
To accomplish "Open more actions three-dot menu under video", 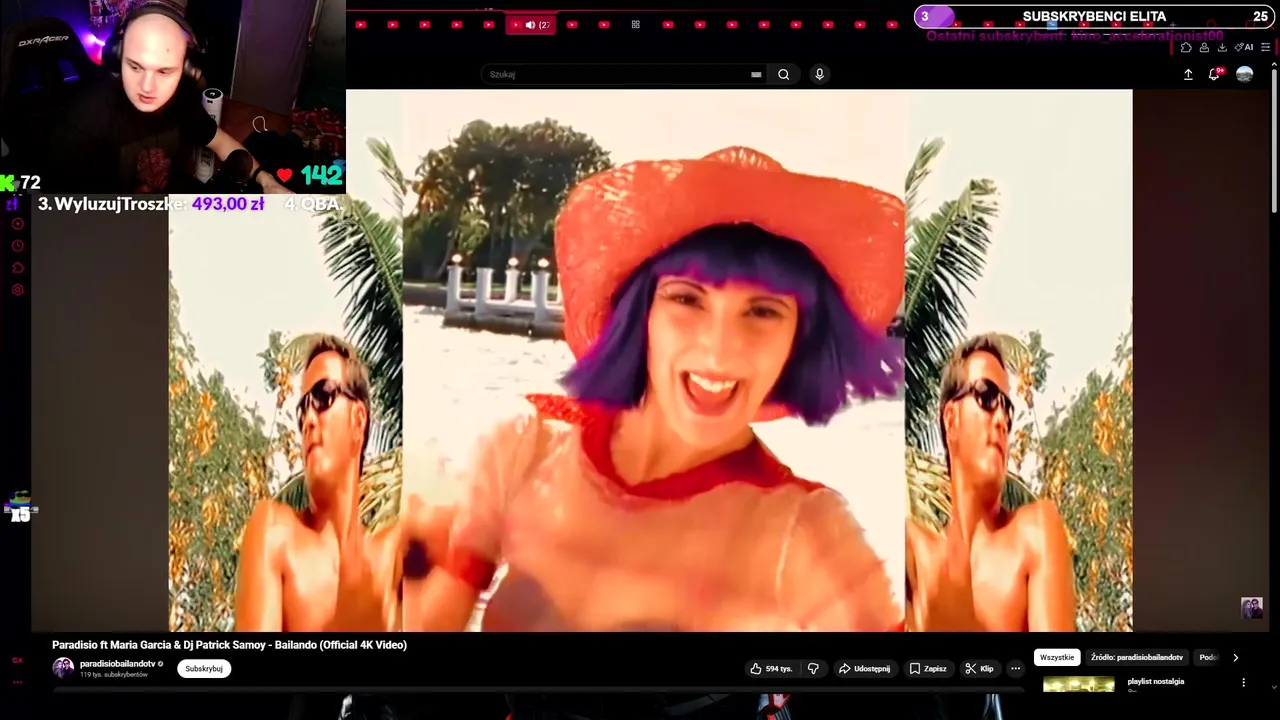I will [1015, 668].
